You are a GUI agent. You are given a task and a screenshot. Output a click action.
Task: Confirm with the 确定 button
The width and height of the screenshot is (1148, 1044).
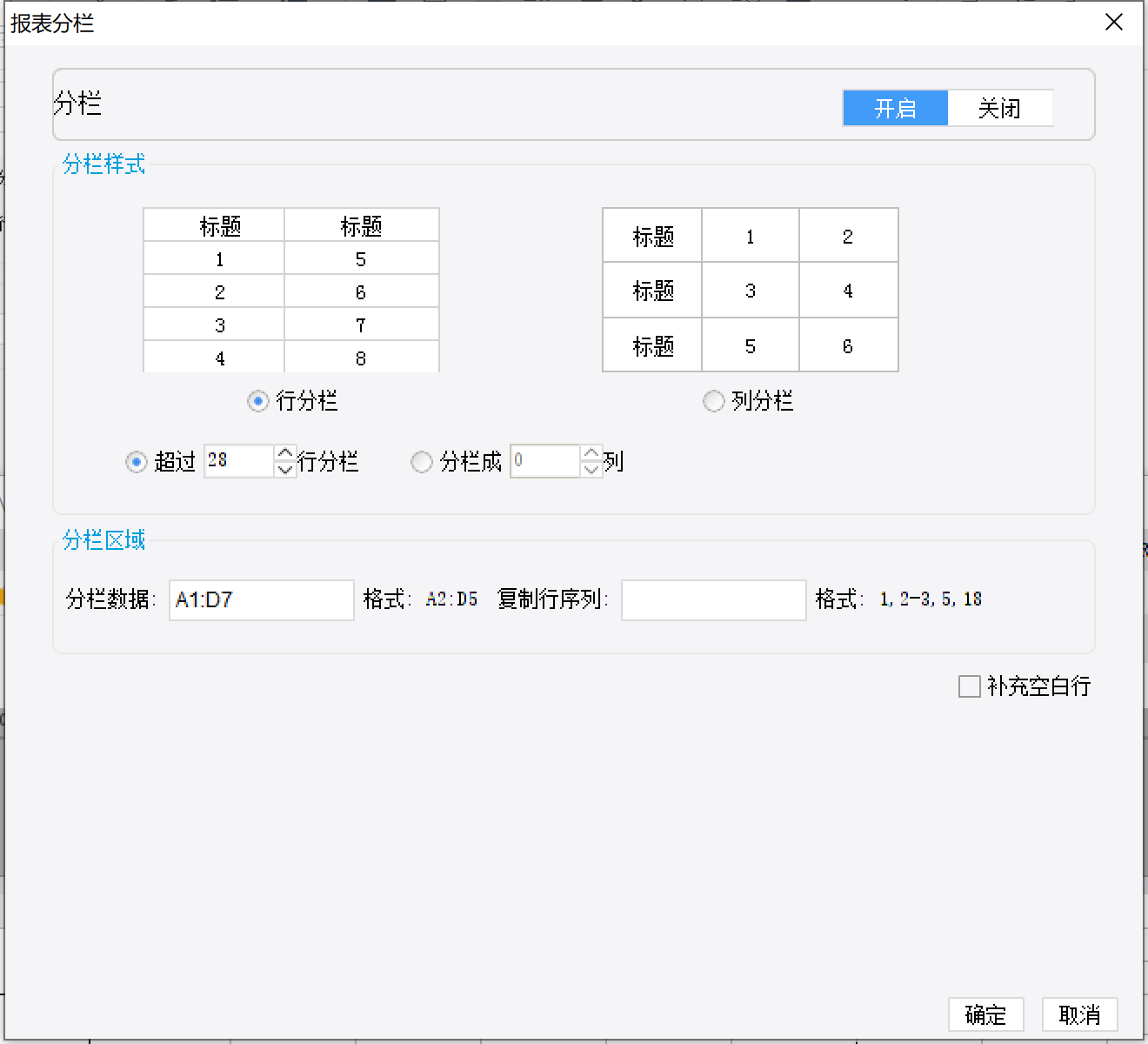point(985,1014)
